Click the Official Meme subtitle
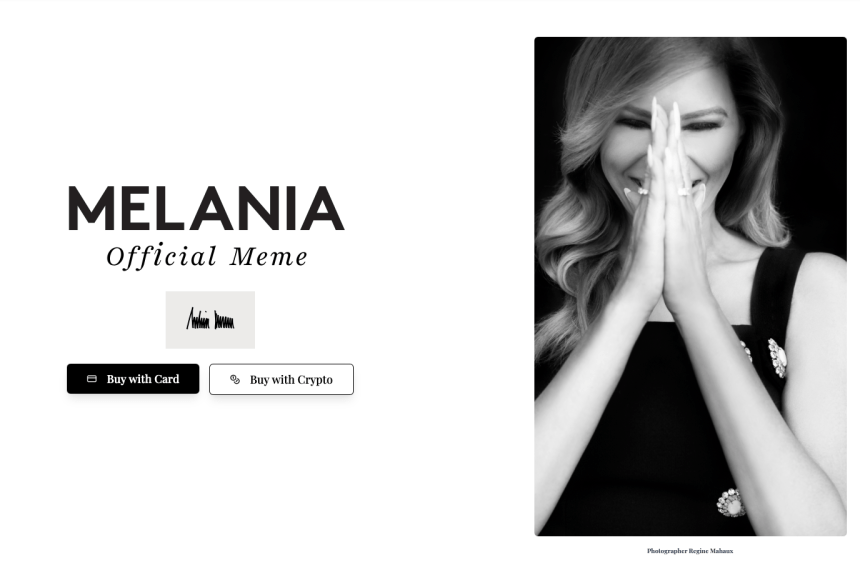The width and height of the screenshot is (860, 570). [207, 257]
